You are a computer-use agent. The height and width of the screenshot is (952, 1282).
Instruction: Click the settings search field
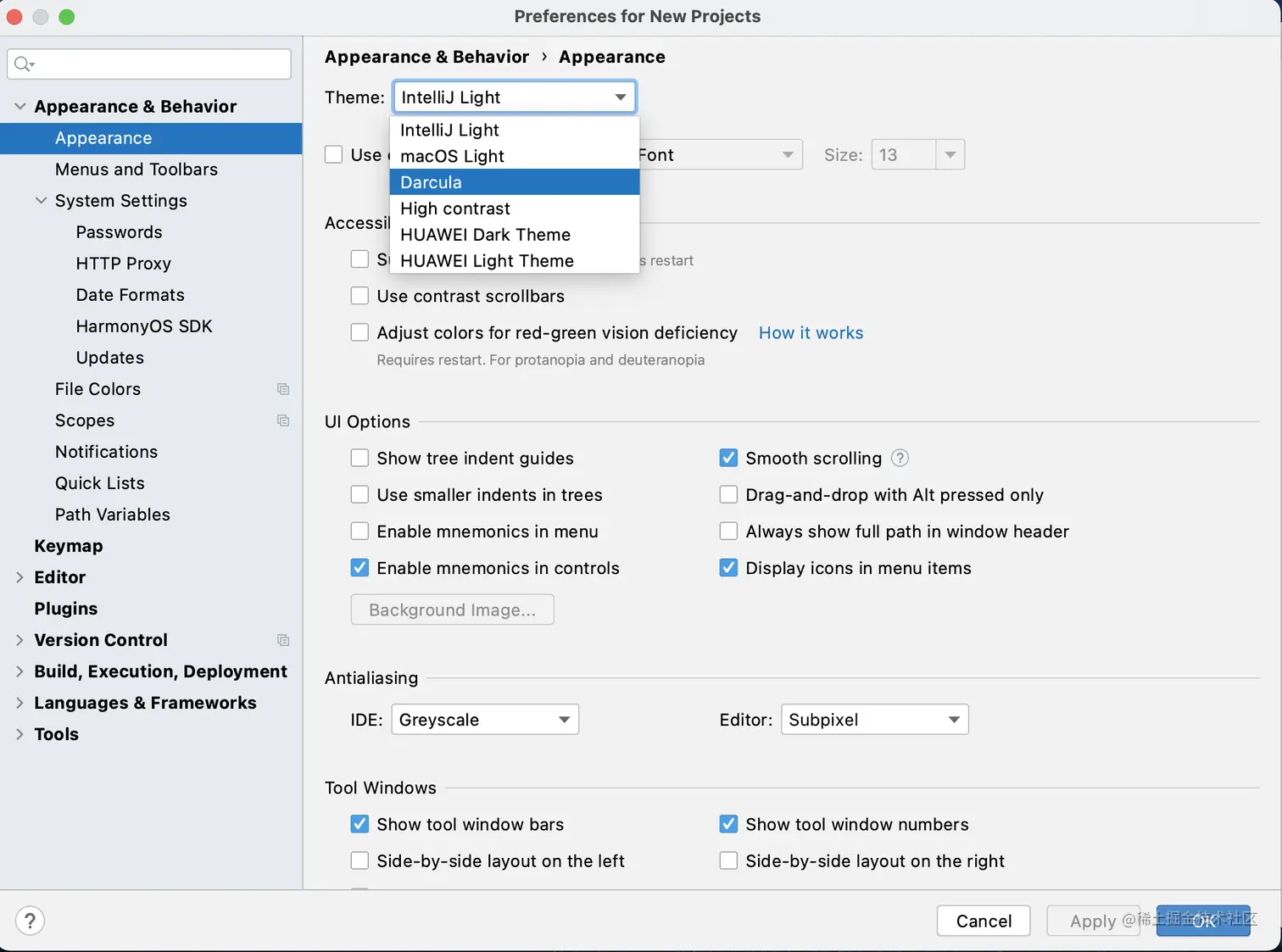coord(149,64)
